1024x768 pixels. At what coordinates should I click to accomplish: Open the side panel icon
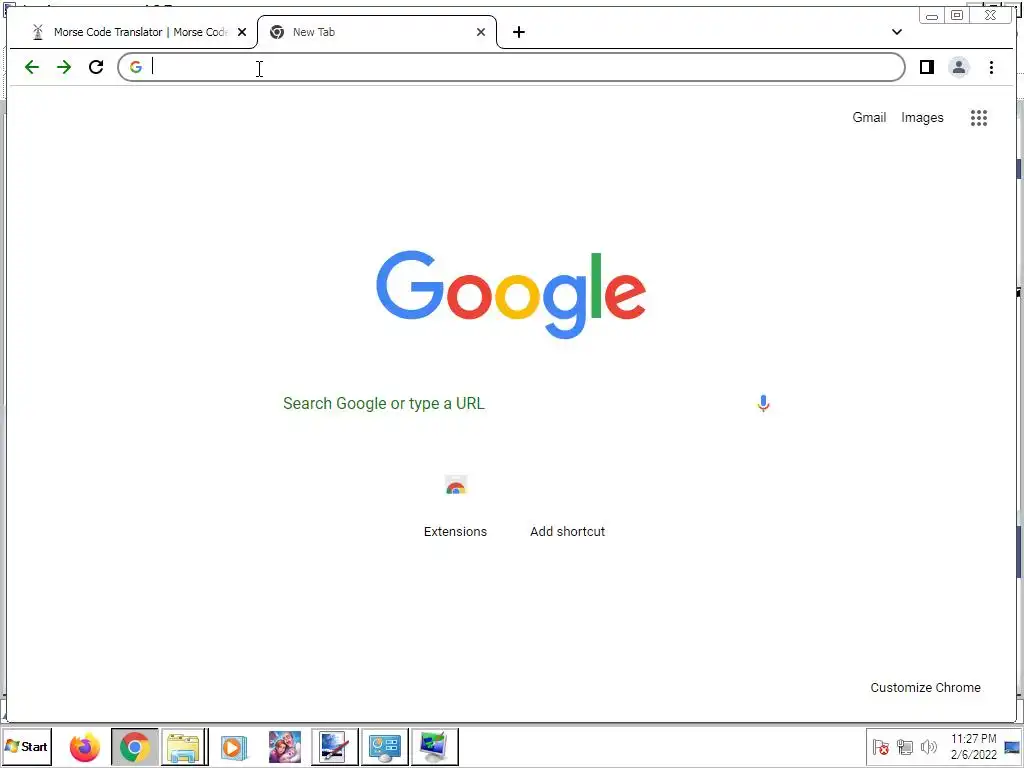(x=926, y=67)
